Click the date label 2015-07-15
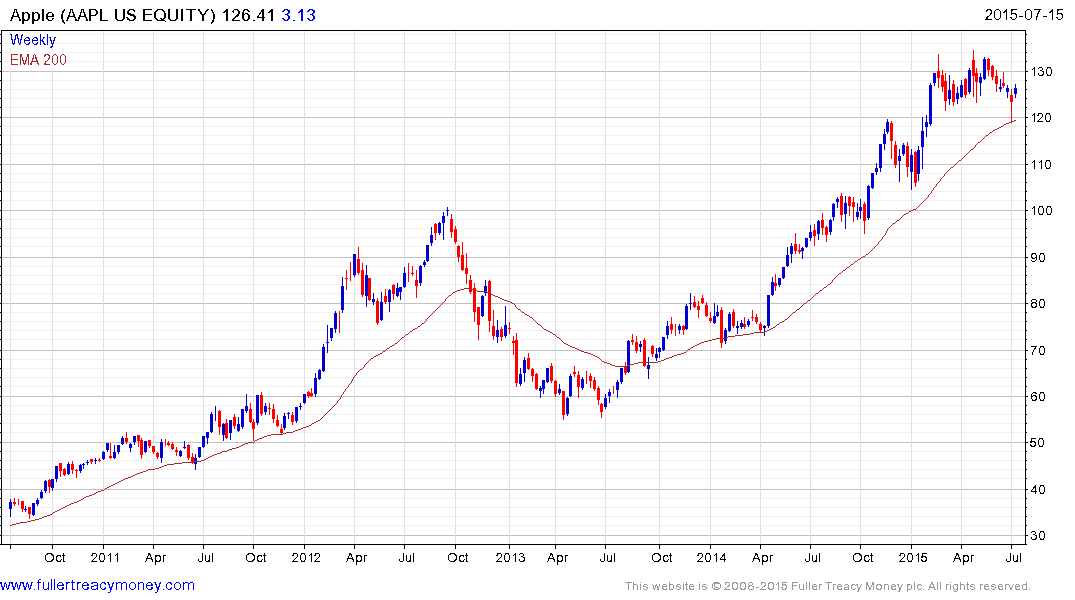 click(1024, 15)
